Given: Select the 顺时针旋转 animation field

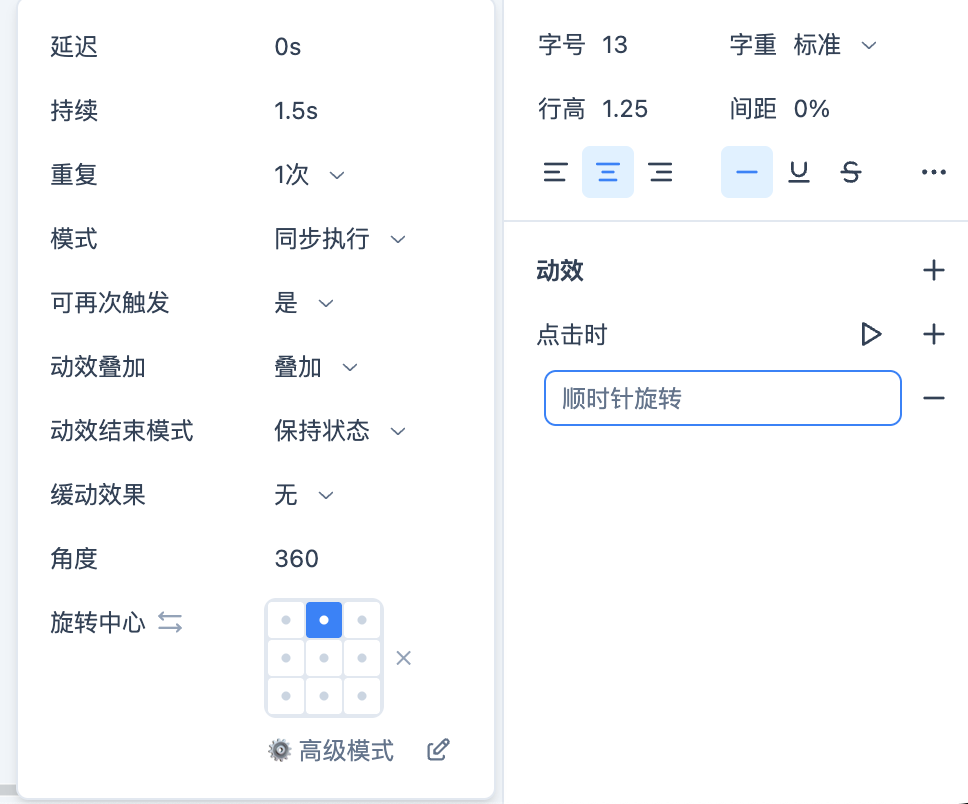Looking at the screenshot, I should click(x=722, y=398).
